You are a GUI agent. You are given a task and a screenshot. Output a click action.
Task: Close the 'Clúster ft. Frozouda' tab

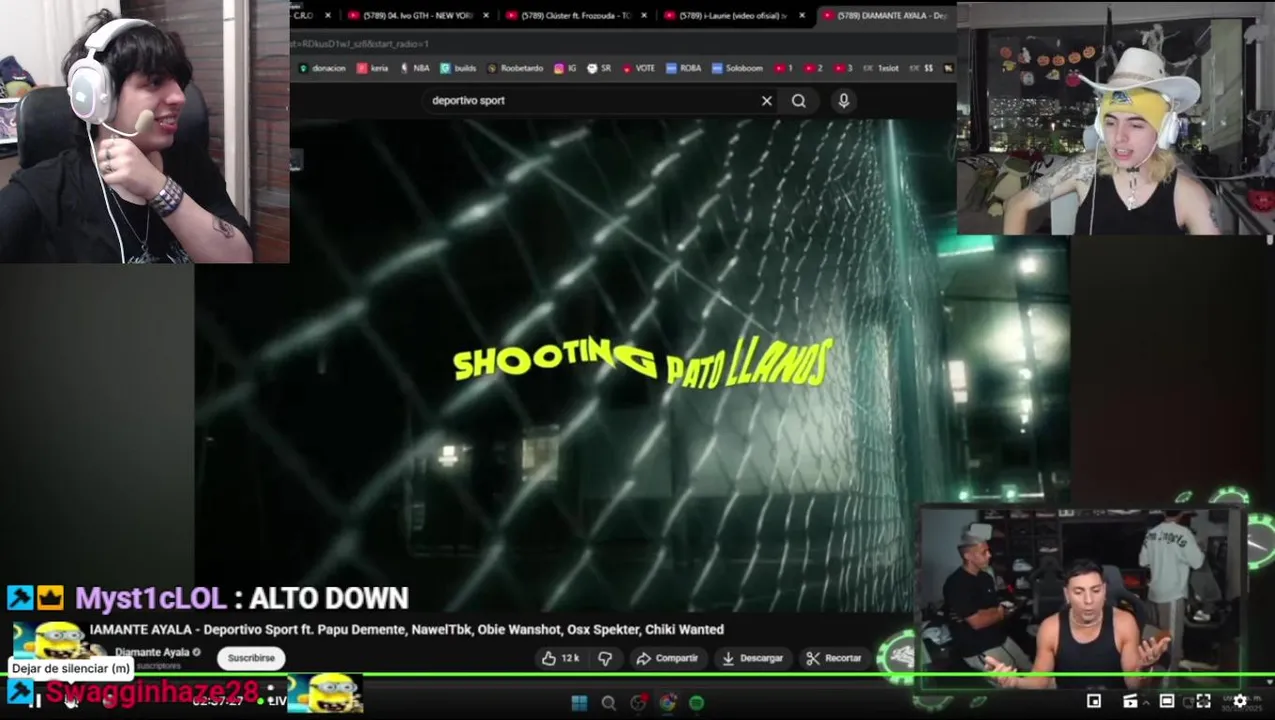pyautogui.click(x=644, y=15)
